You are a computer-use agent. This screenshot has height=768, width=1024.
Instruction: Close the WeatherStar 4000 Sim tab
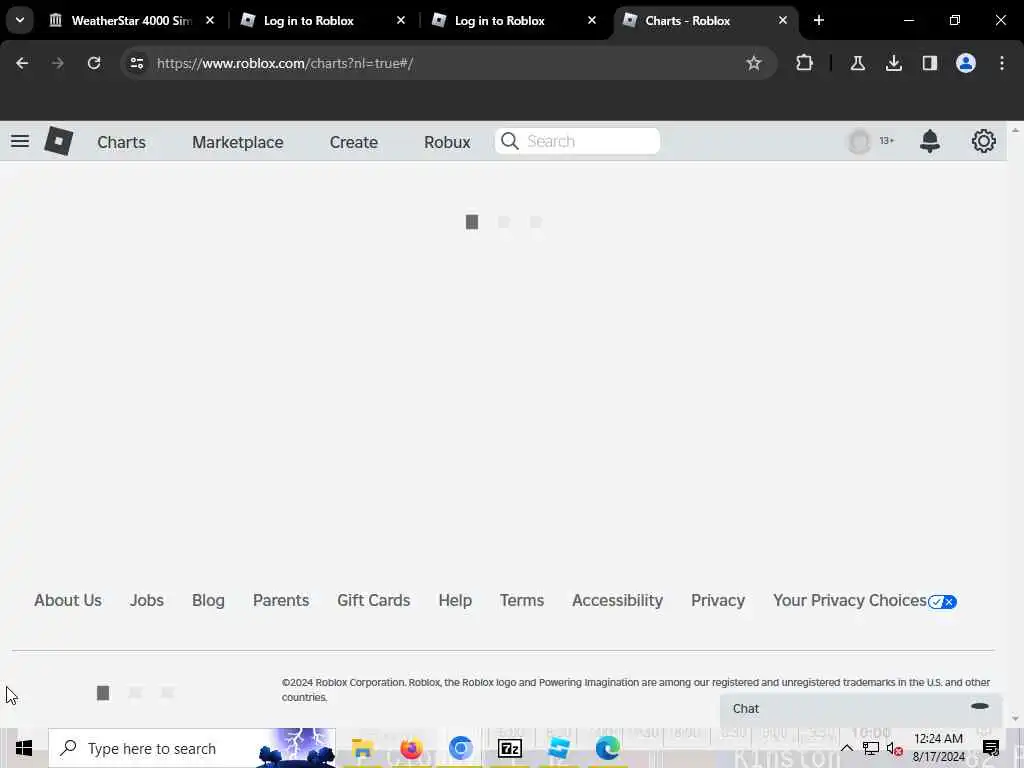click(x=210, y=20)
